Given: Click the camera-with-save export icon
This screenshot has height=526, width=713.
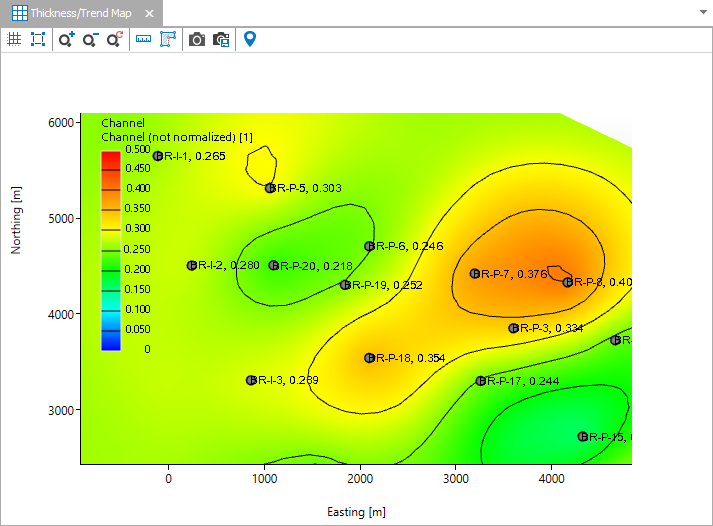Looking at the screenshot, I should point(221,39).
